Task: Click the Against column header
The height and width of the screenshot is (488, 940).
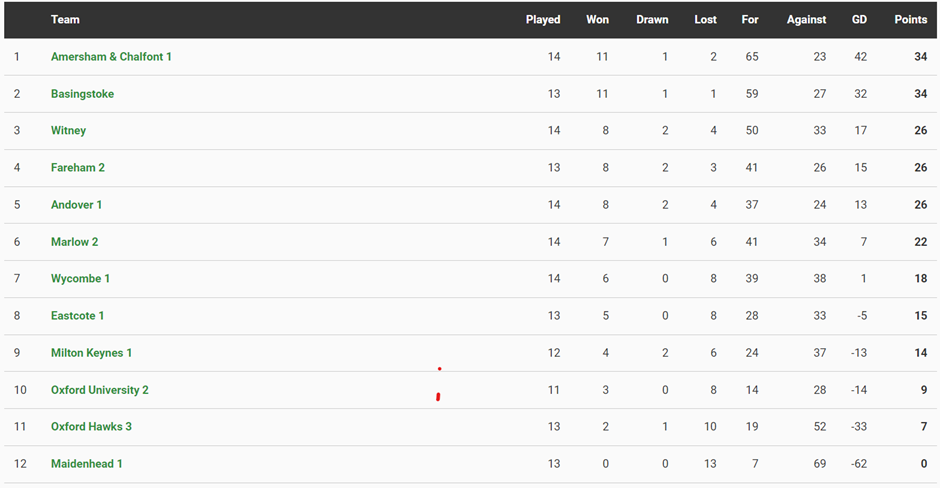Action: [806, 20]
